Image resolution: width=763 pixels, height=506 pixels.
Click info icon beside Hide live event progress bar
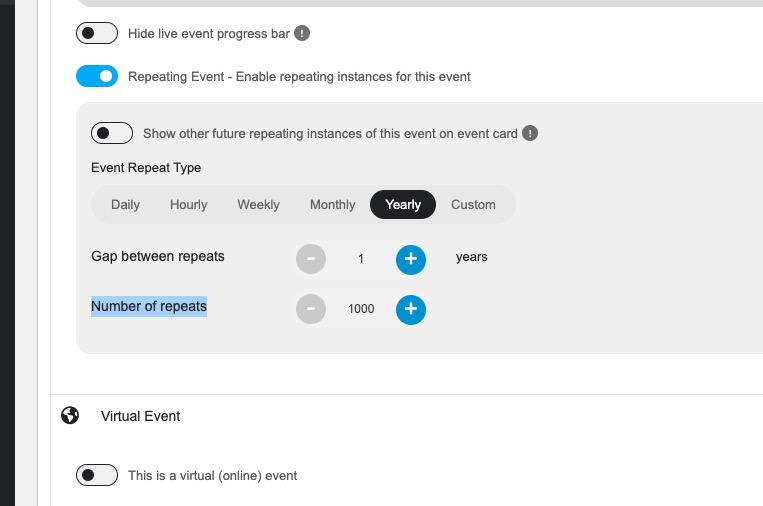tap(302, 33)
